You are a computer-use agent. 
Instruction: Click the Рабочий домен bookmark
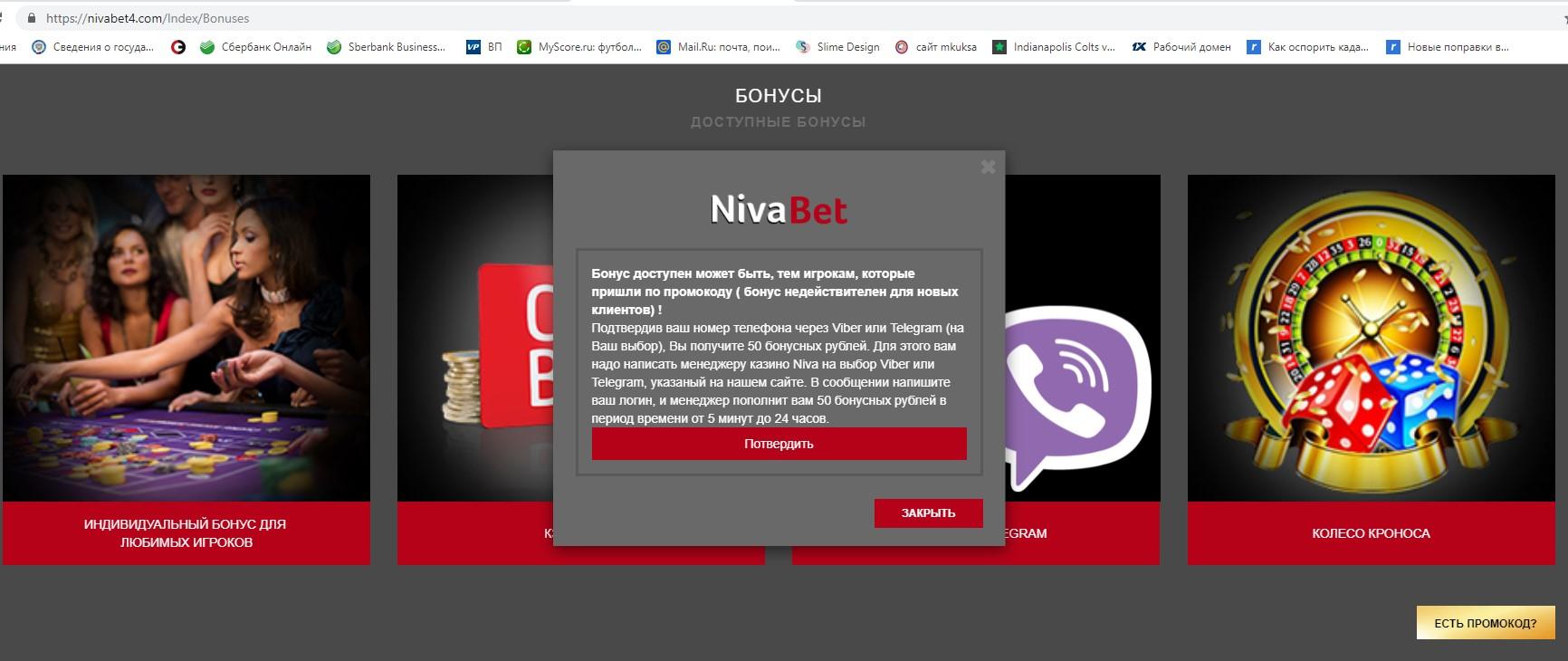pos(1181,47)
